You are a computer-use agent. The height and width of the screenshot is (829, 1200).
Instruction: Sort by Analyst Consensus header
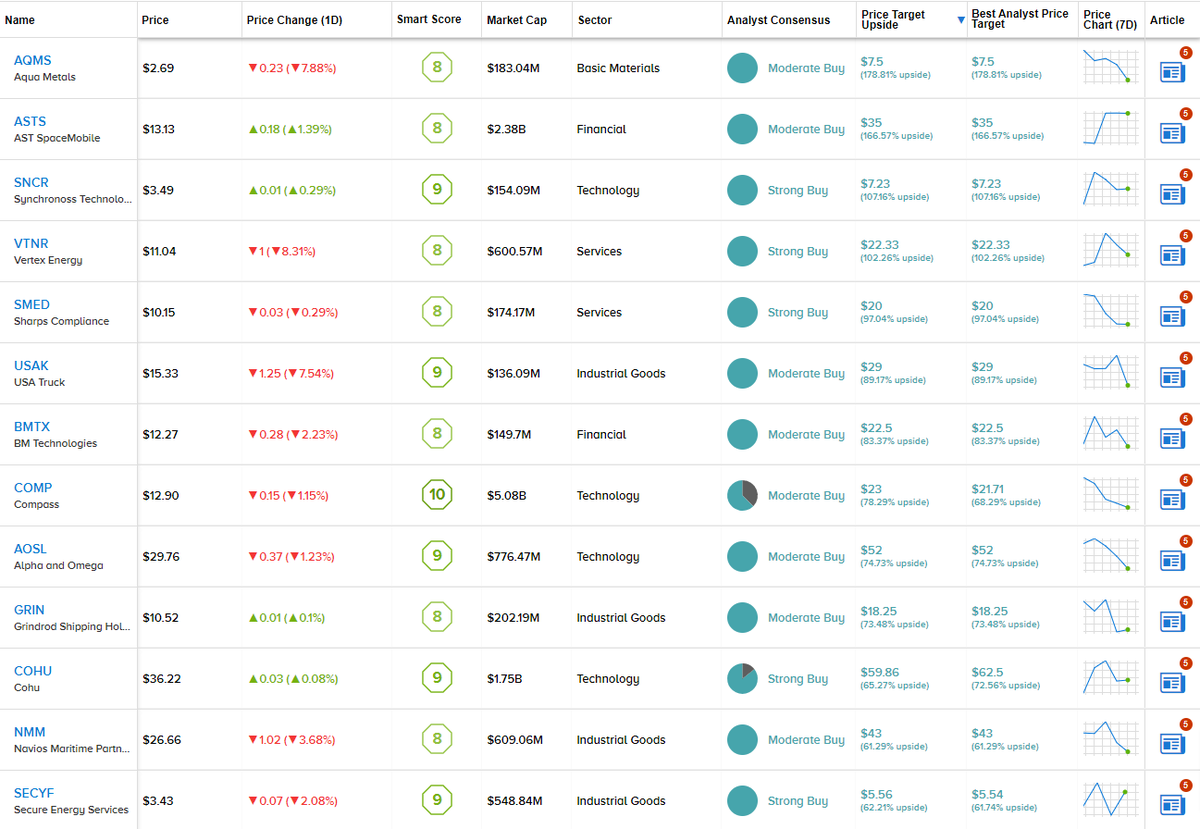click(778, 20)
